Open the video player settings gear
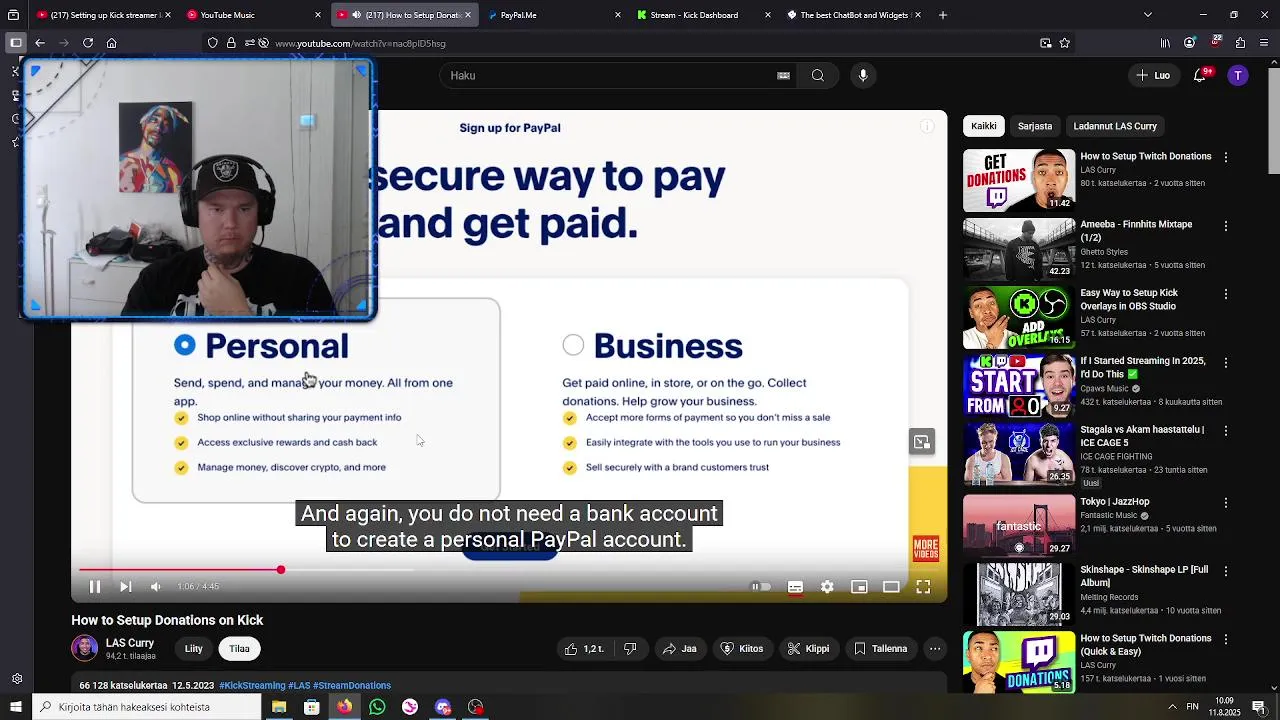 click(x=827, y=587)
